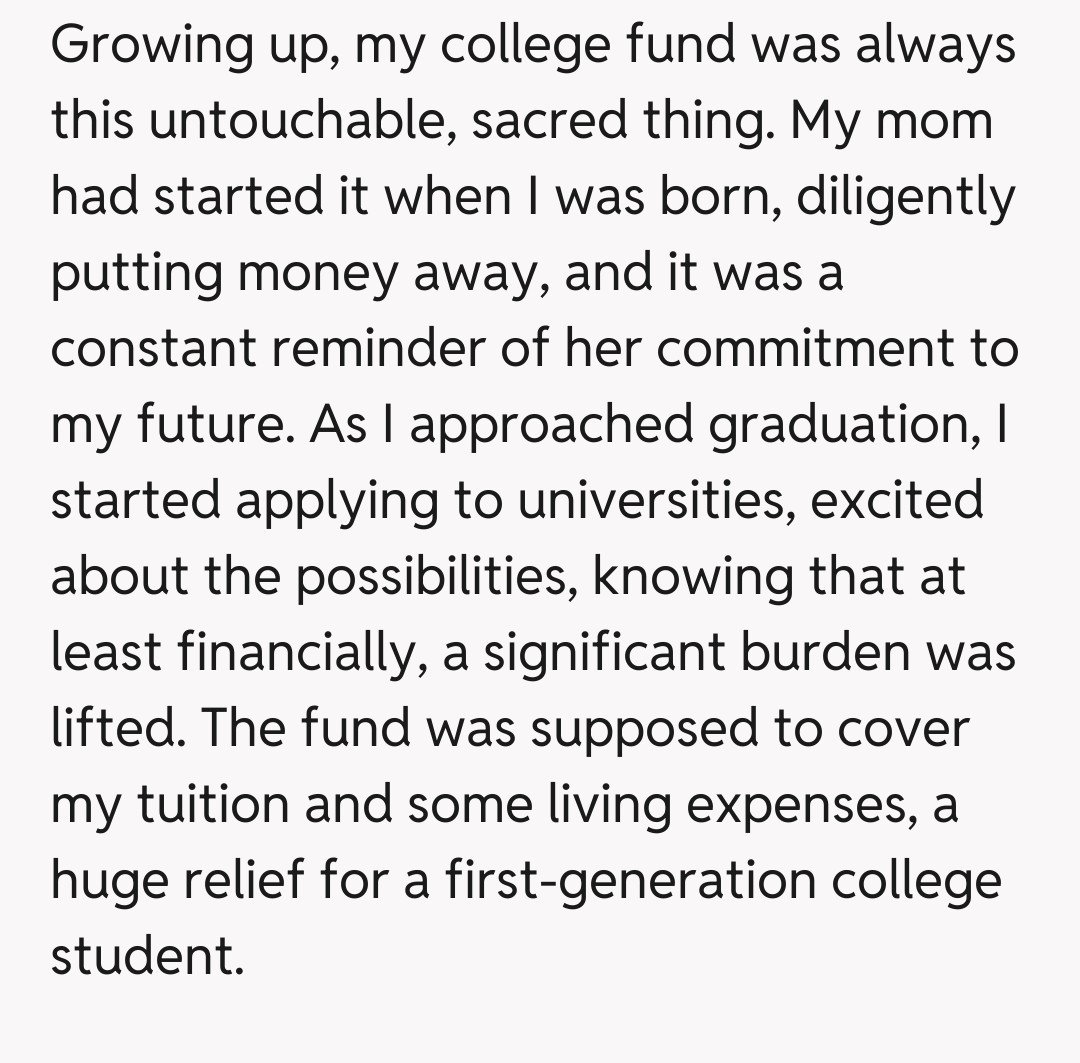The height and width of the screenshot is (1063, 1080).
Task: Click the word "lifted"
Action: click(x=108, y=728)
